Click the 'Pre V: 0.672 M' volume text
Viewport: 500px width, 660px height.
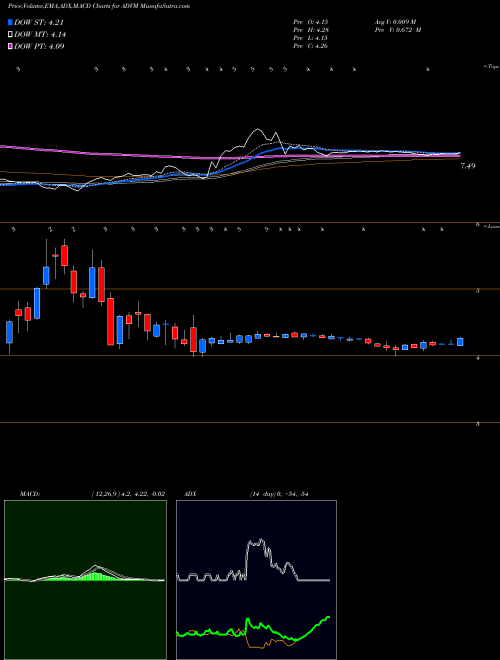click(398, 30)
